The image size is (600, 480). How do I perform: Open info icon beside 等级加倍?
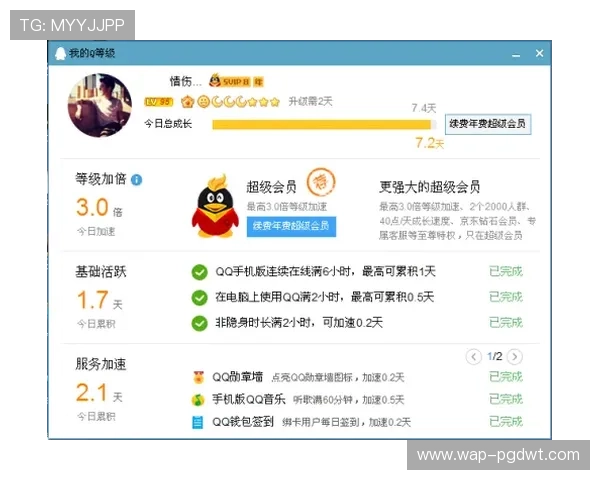tap(137, 180)
